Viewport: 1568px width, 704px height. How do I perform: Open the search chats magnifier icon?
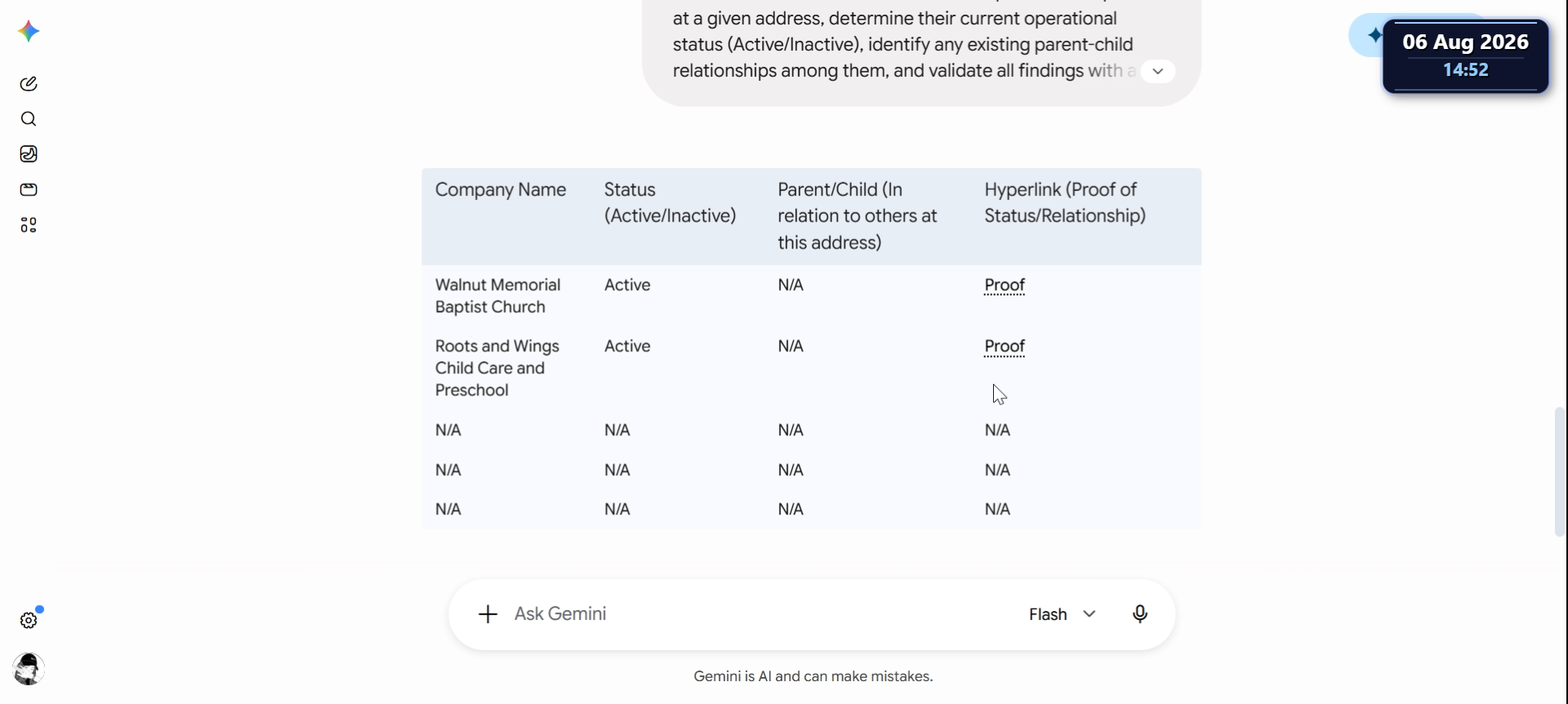click(29, 119)
